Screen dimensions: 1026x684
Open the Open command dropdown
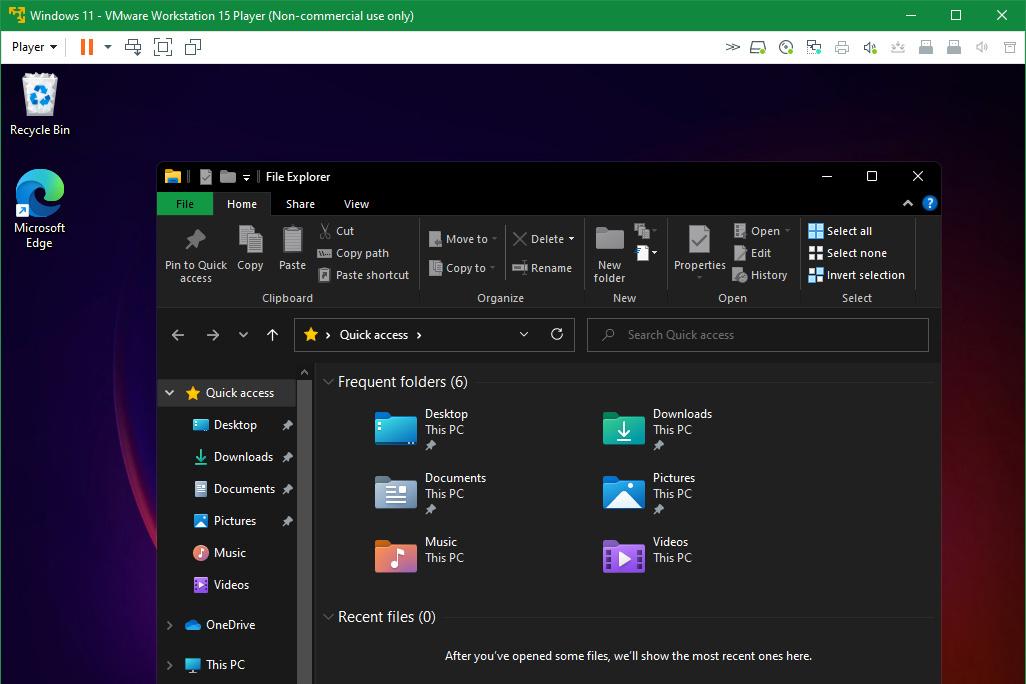787,231
